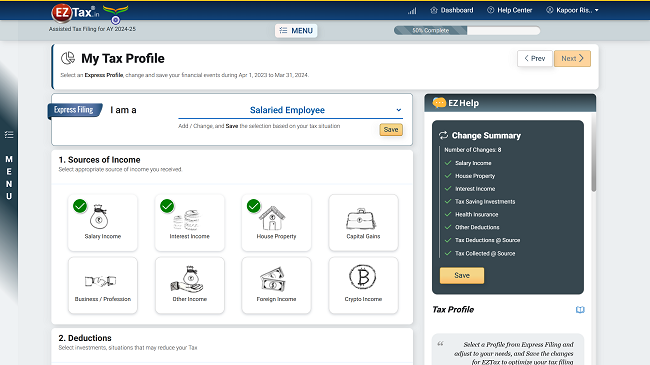Select the Crypto Income card
Viewport: 650px width, 365px height.
(x=363, y=285)
